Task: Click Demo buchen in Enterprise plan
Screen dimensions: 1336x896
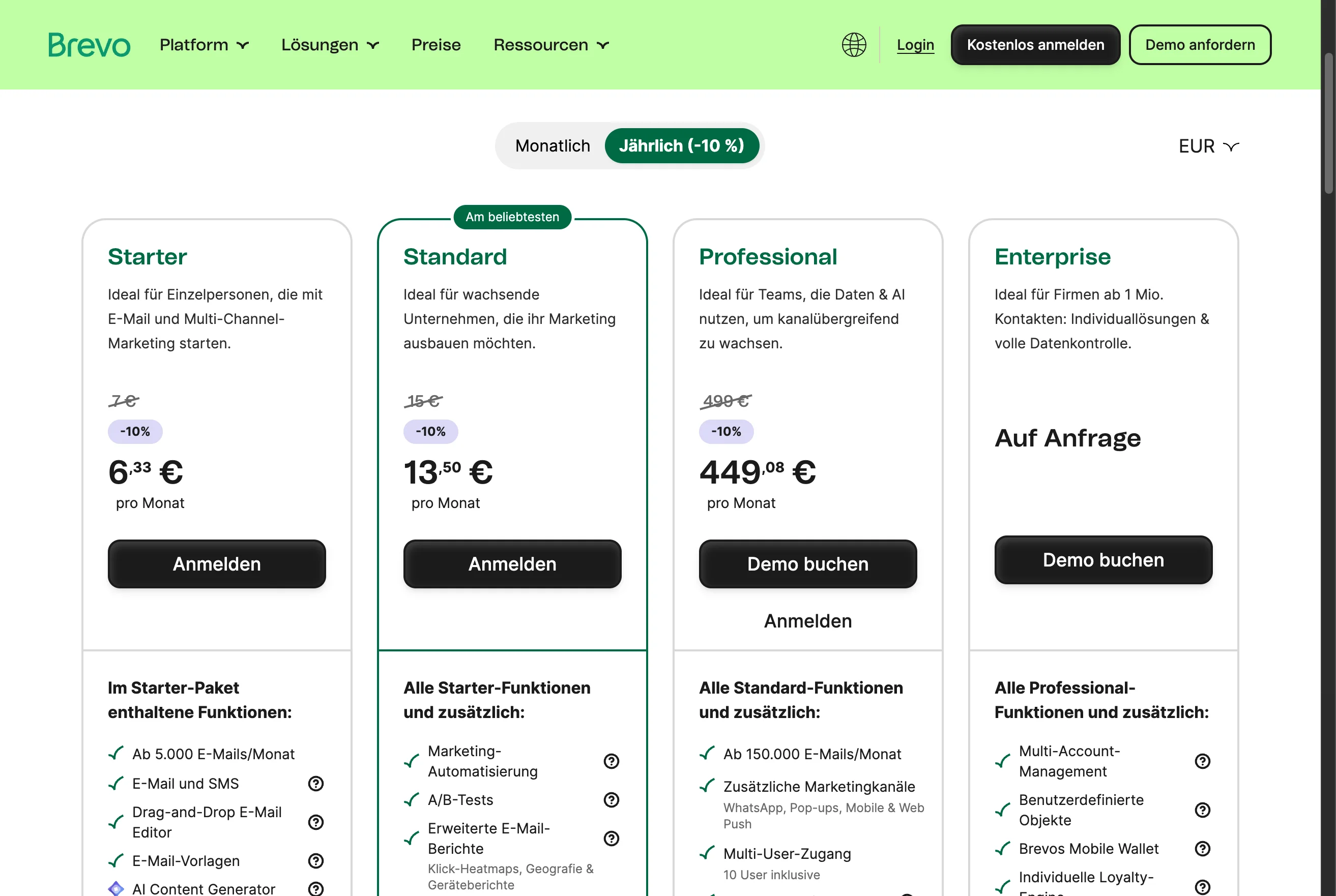Action: 1103,560
